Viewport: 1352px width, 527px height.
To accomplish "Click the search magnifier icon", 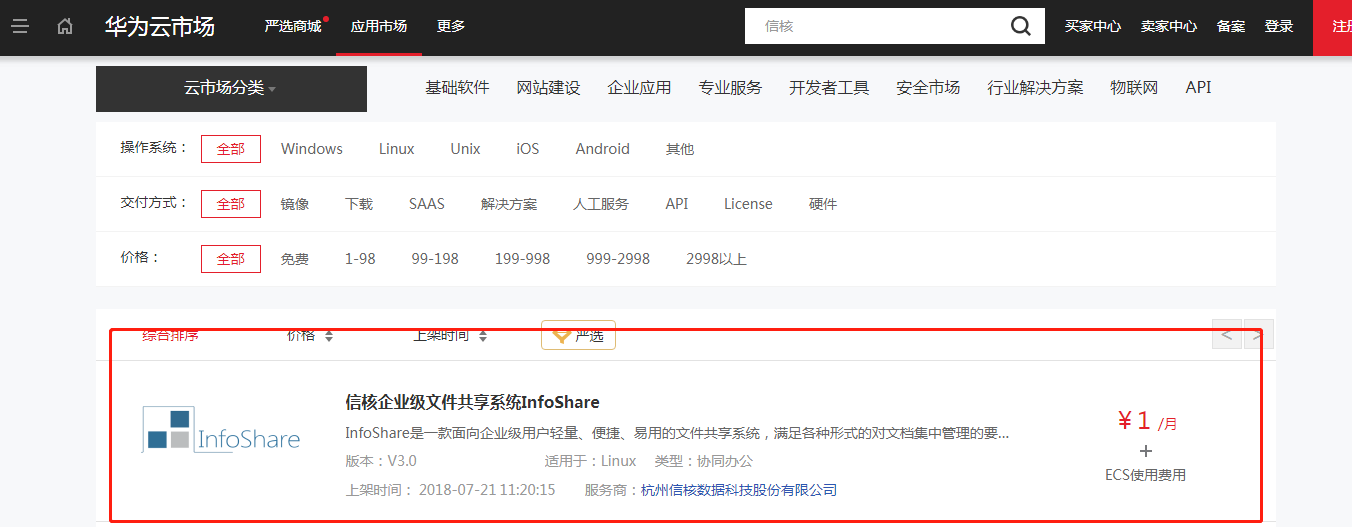I will point(1020,26).
